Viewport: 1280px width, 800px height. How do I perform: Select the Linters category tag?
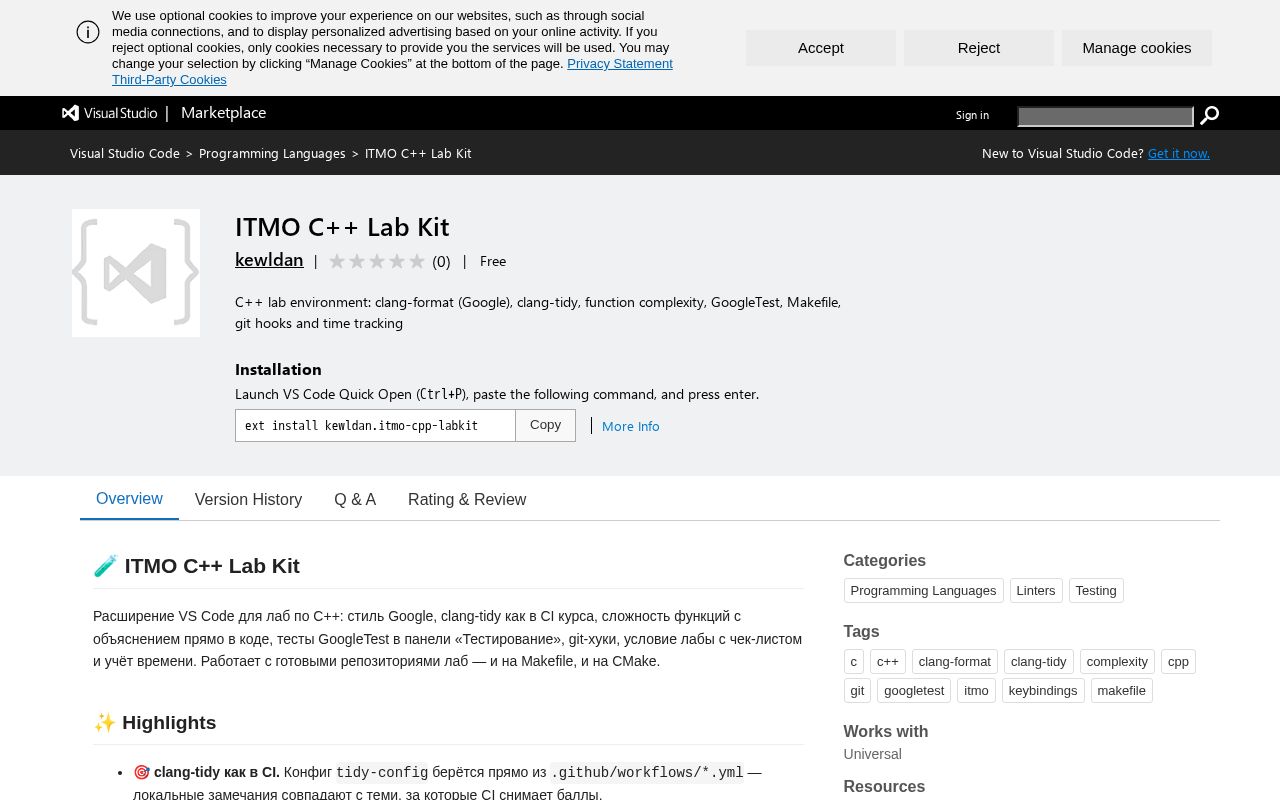(1036, 590)
